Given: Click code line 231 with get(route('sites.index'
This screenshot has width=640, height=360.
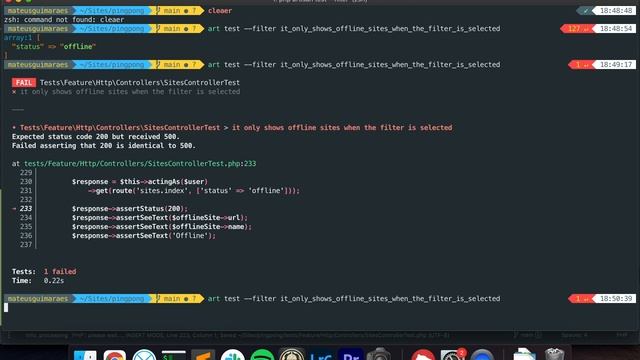Looking at the screenshot, I should [194, 191].
